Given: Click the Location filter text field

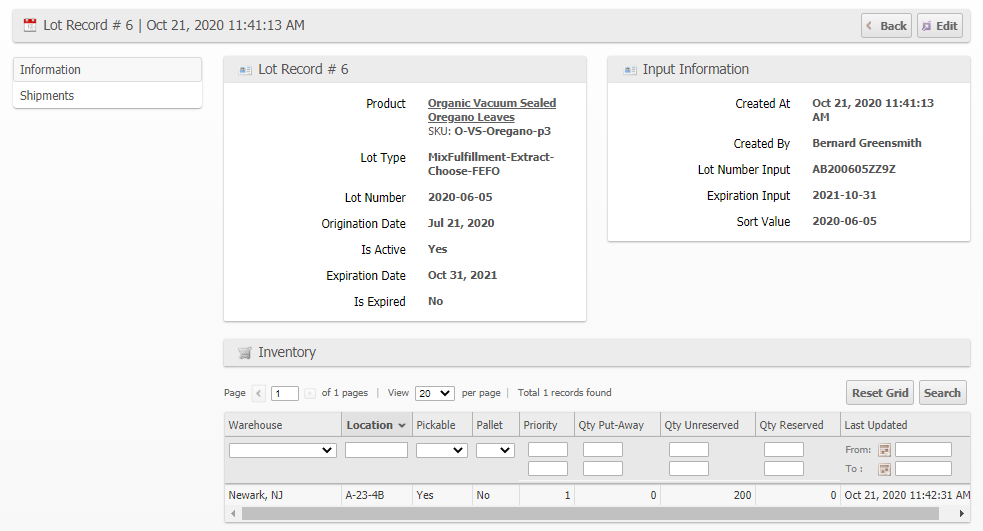Looking at the screenshot, I should click(376, 451).
